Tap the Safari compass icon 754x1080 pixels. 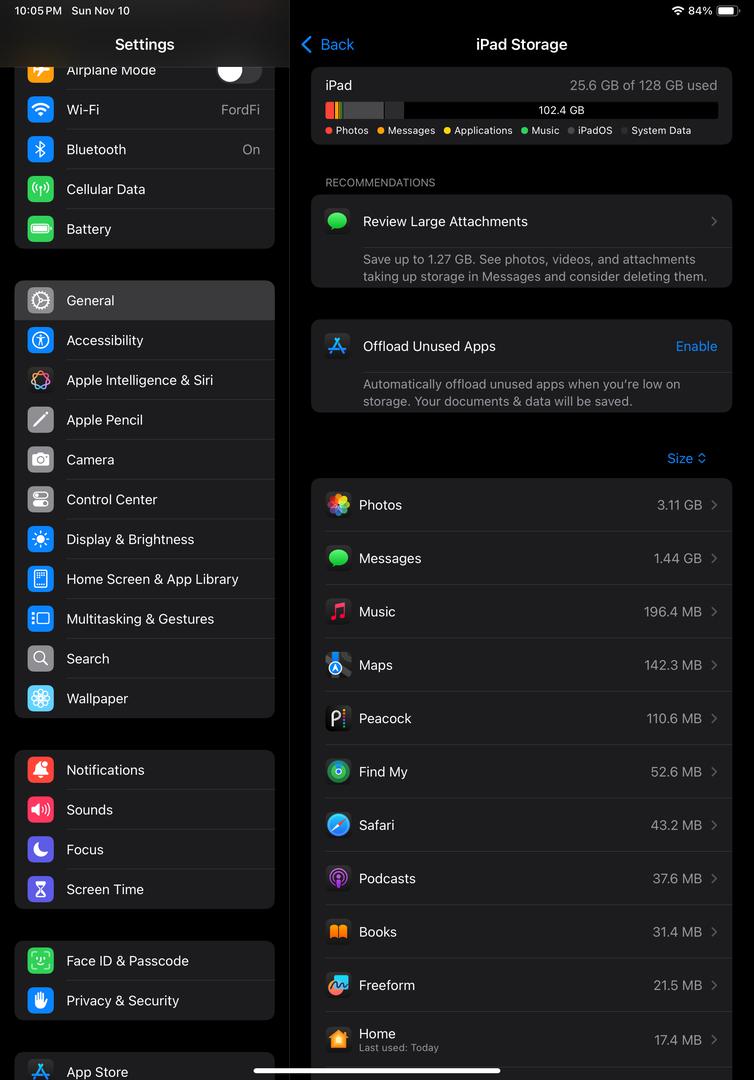coord(338,825)
